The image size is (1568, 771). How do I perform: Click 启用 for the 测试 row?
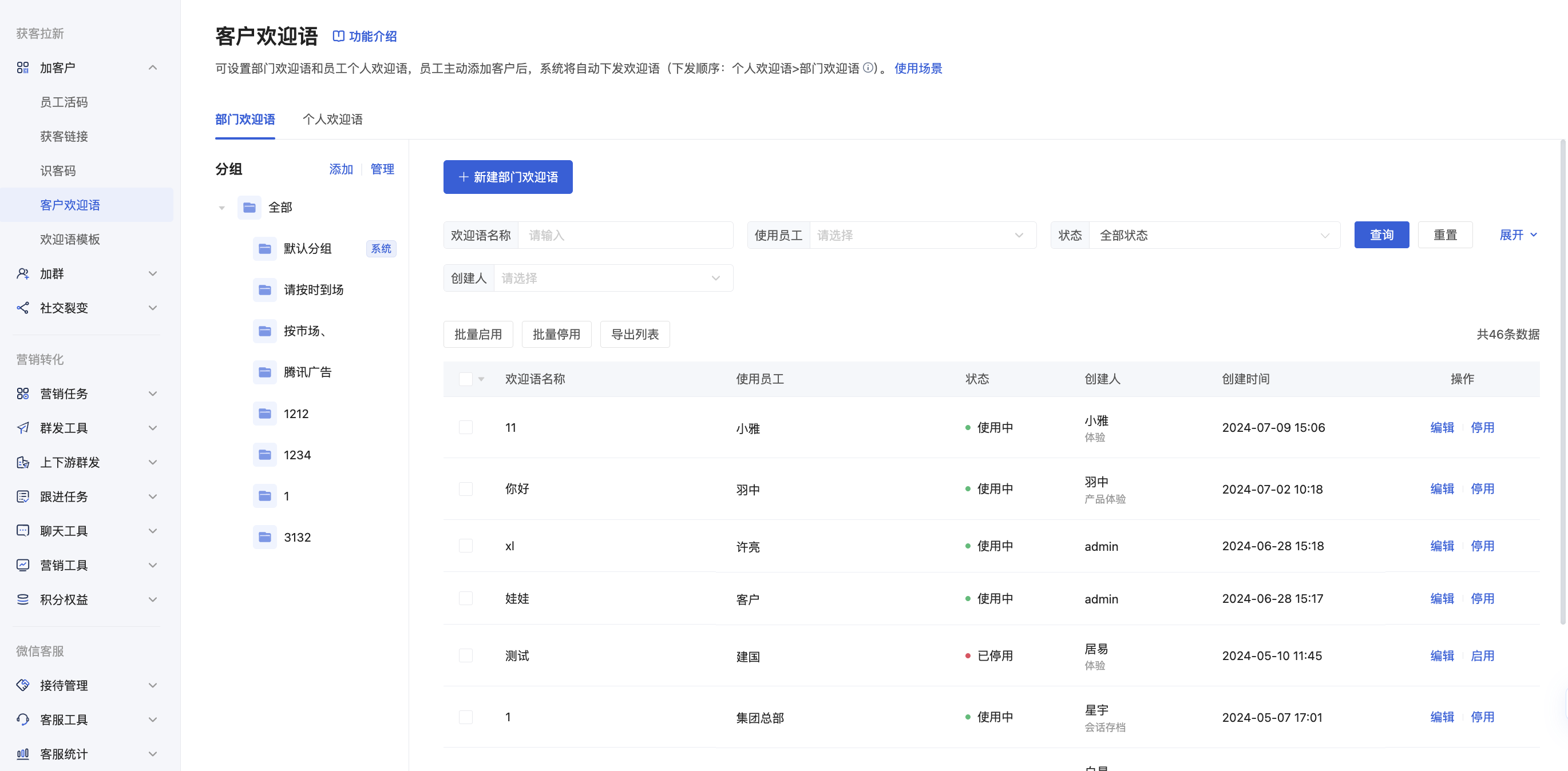(x=1482, y=656)
